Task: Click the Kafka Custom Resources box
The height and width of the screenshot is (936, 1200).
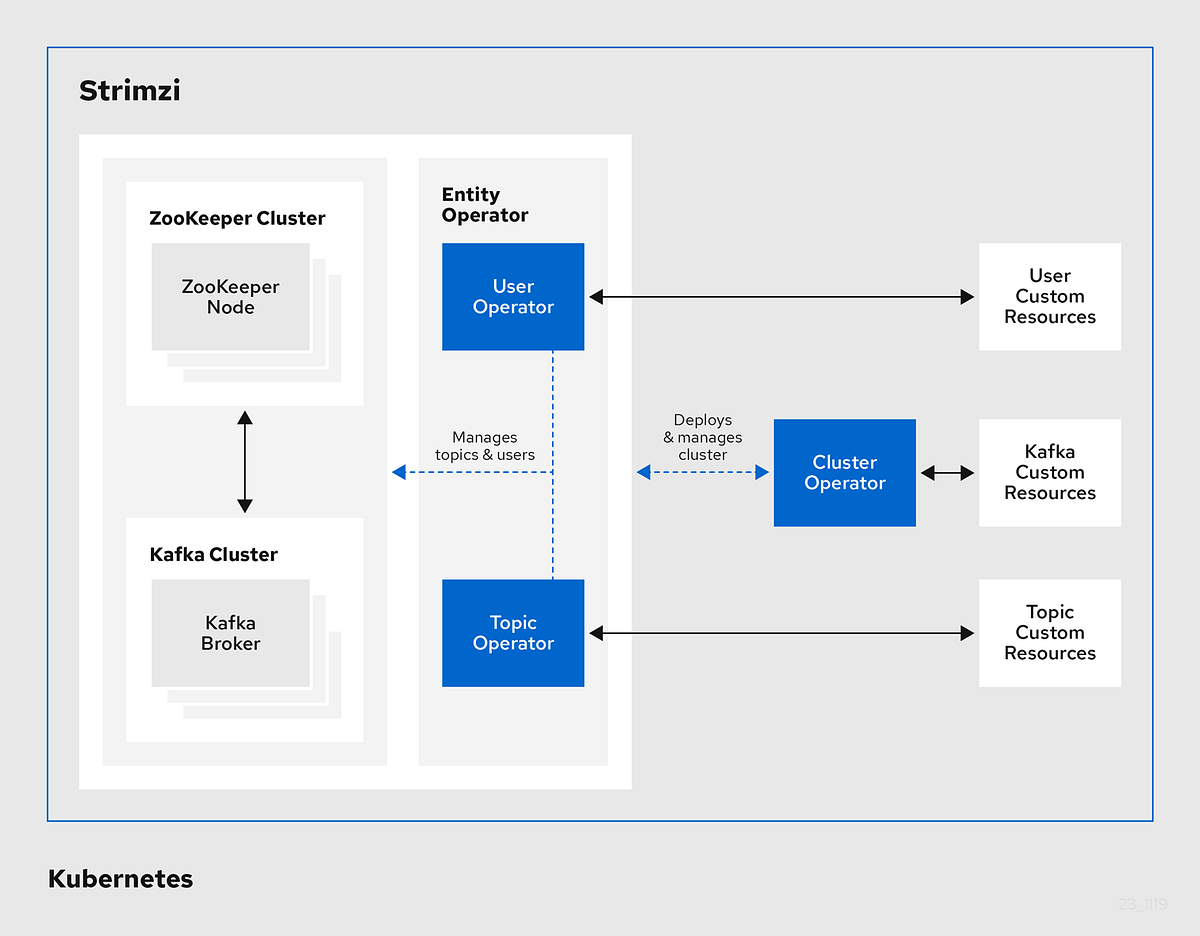Action: coord(1050,472)
